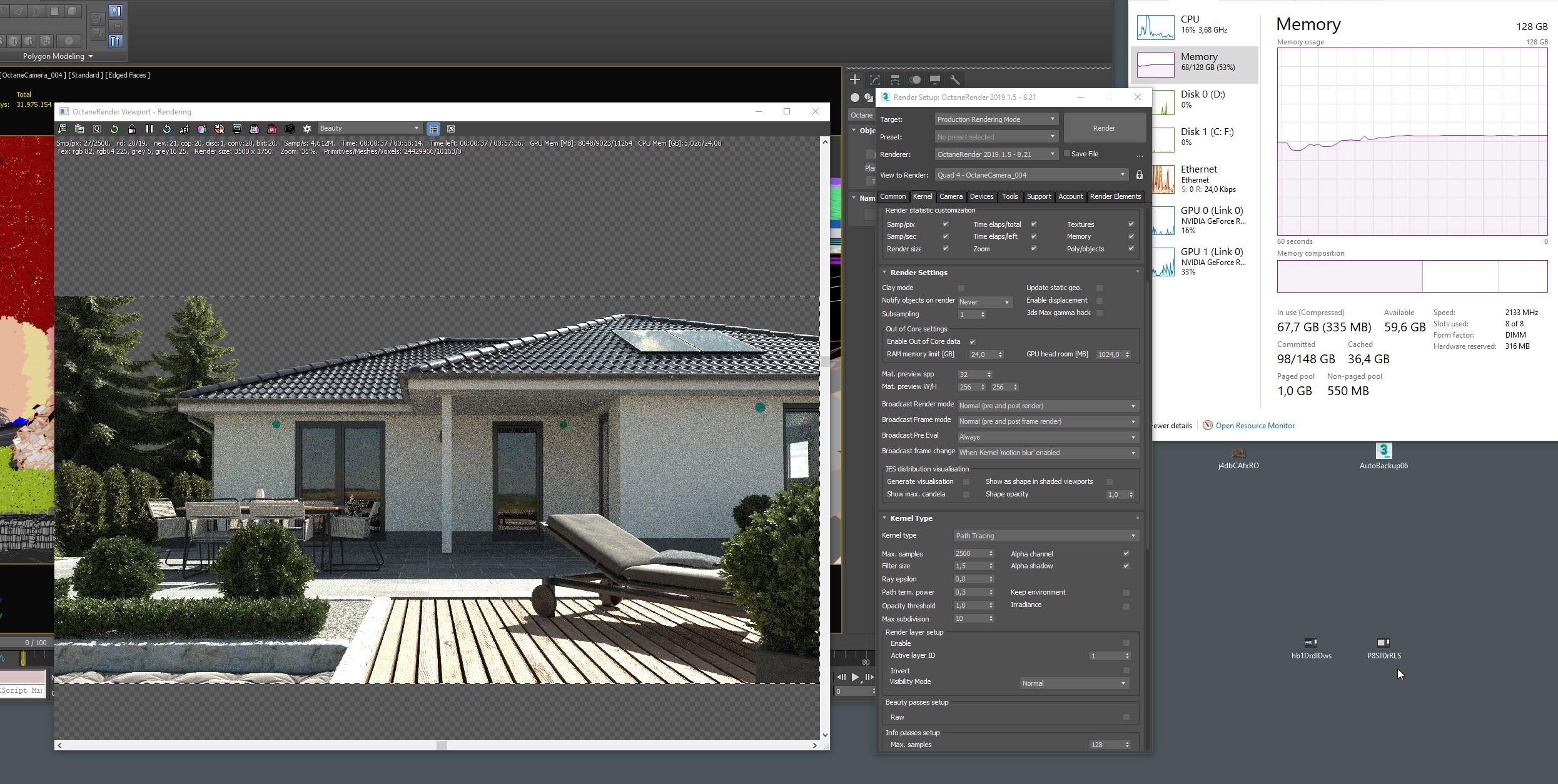Click the lock icon in viewport toolbar
Image resolution: width=1558 pixels, height=784 pixels.
tap(131, 129)
